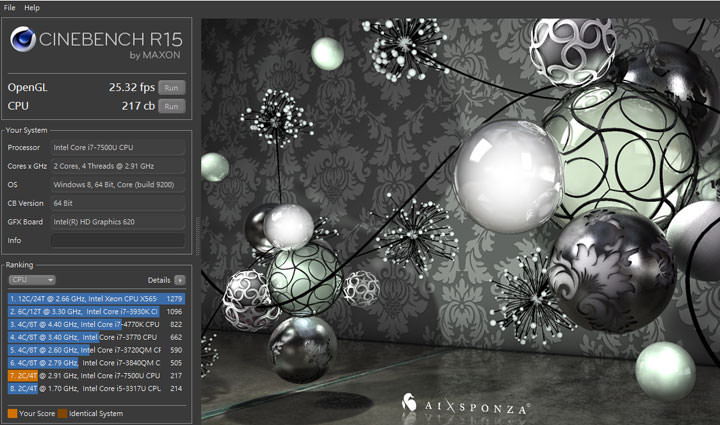
Task: Open the File menu
Action: click(x=10, y=7)
